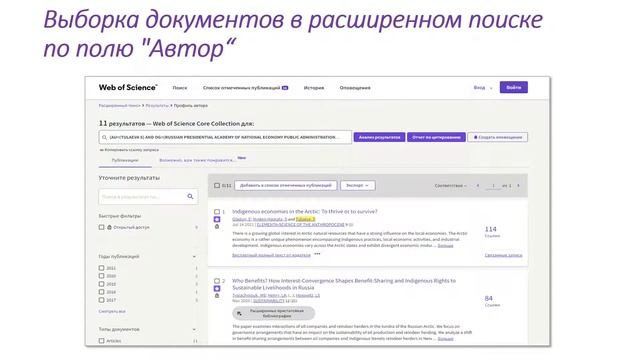This screenshot has height=360, width=640.
Task: Click the three-dots more options on result 1
Action: pyautogui.click(x=317, y=254)
